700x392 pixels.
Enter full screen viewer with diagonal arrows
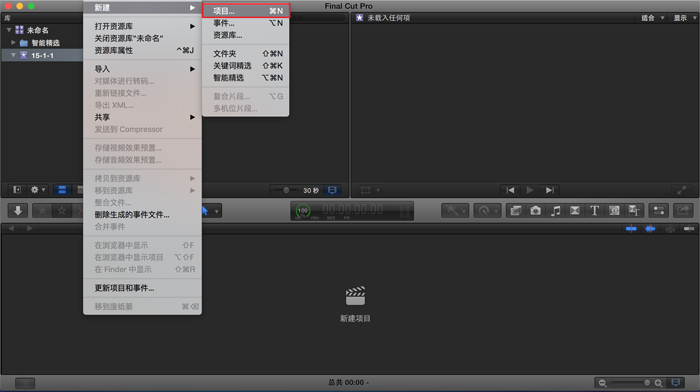point(681,190)
